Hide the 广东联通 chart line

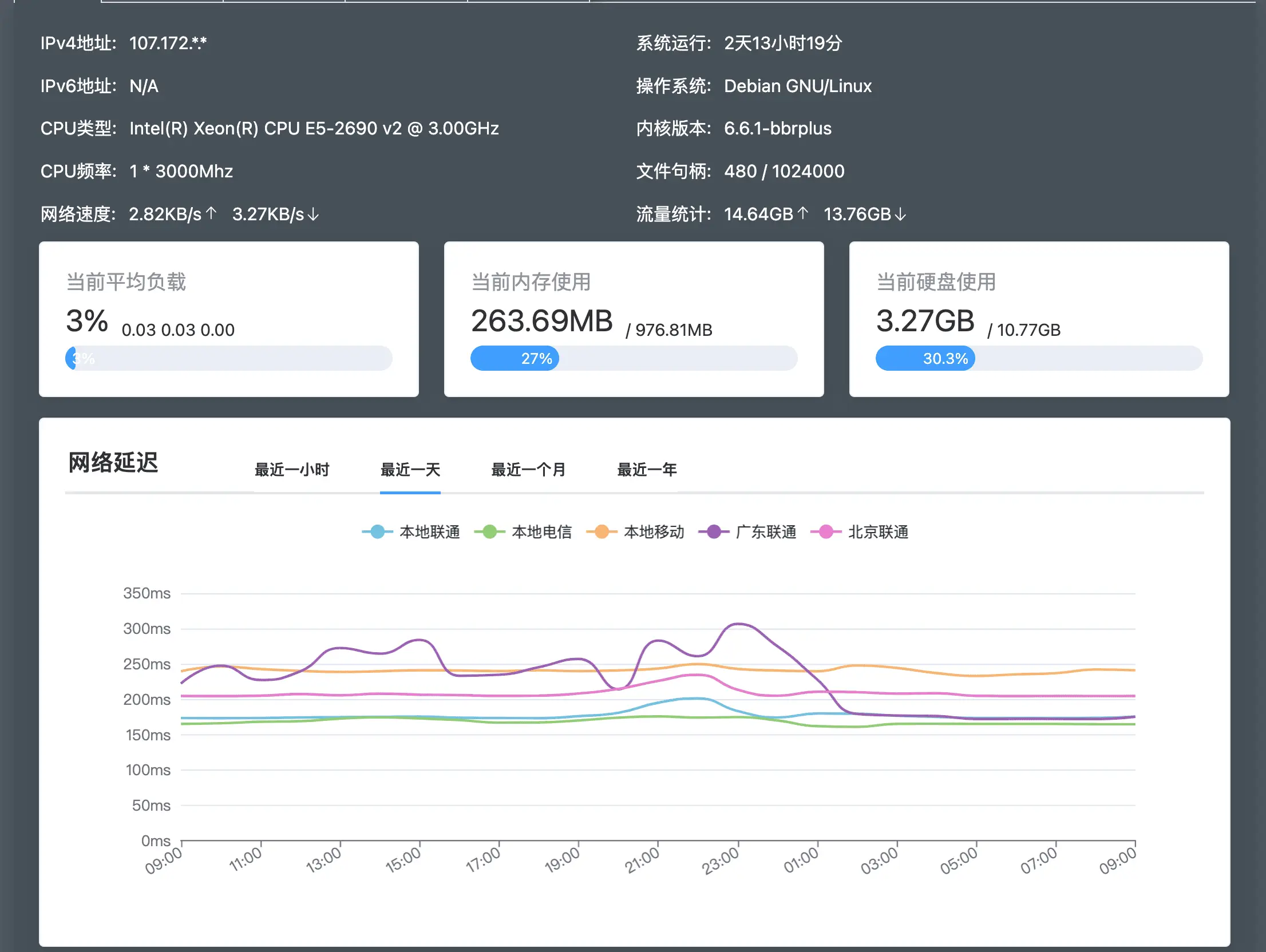tap(766, 532)
